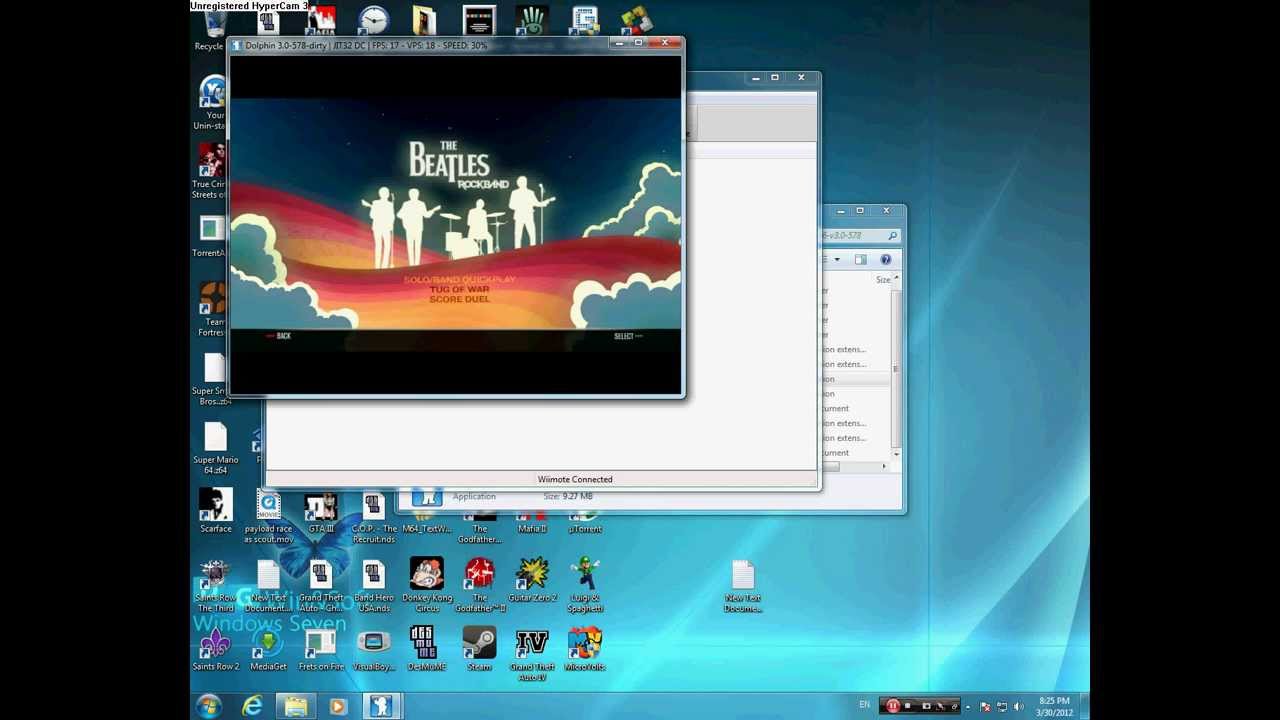This screenshot has height=720, width=1280.
Task: Open the Scarface desktop shortcut
Action: point(215,511)
